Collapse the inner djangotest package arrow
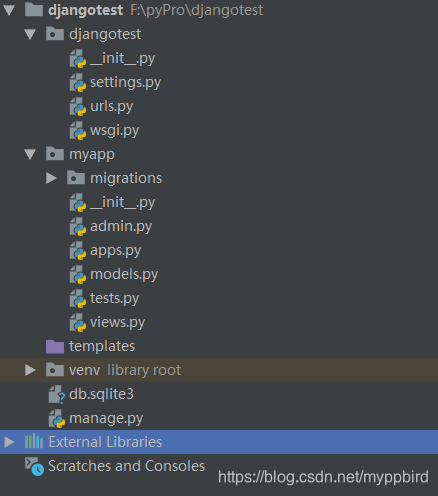Viewport: 438px width, 496px height. (x=30, y=34)
